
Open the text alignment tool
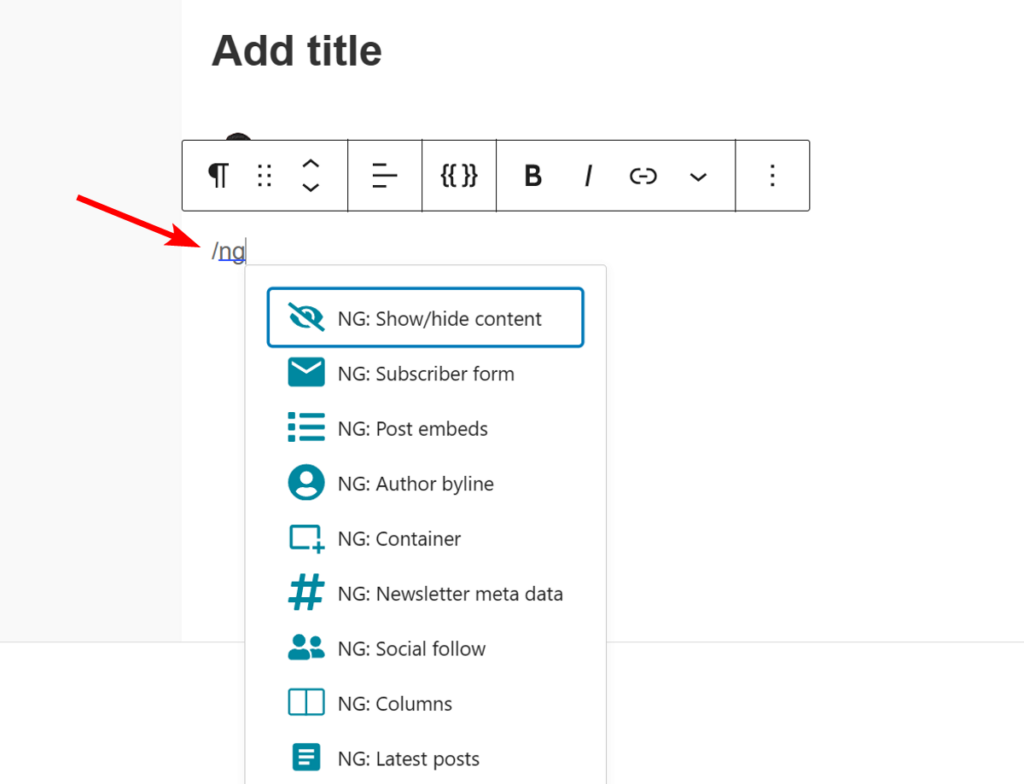coord(385,175)
